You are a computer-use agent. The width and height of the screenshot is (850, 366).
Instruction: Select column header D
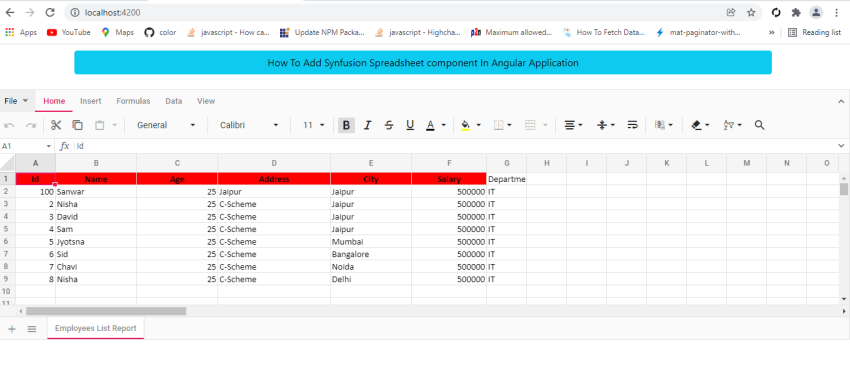click(274, 163)
